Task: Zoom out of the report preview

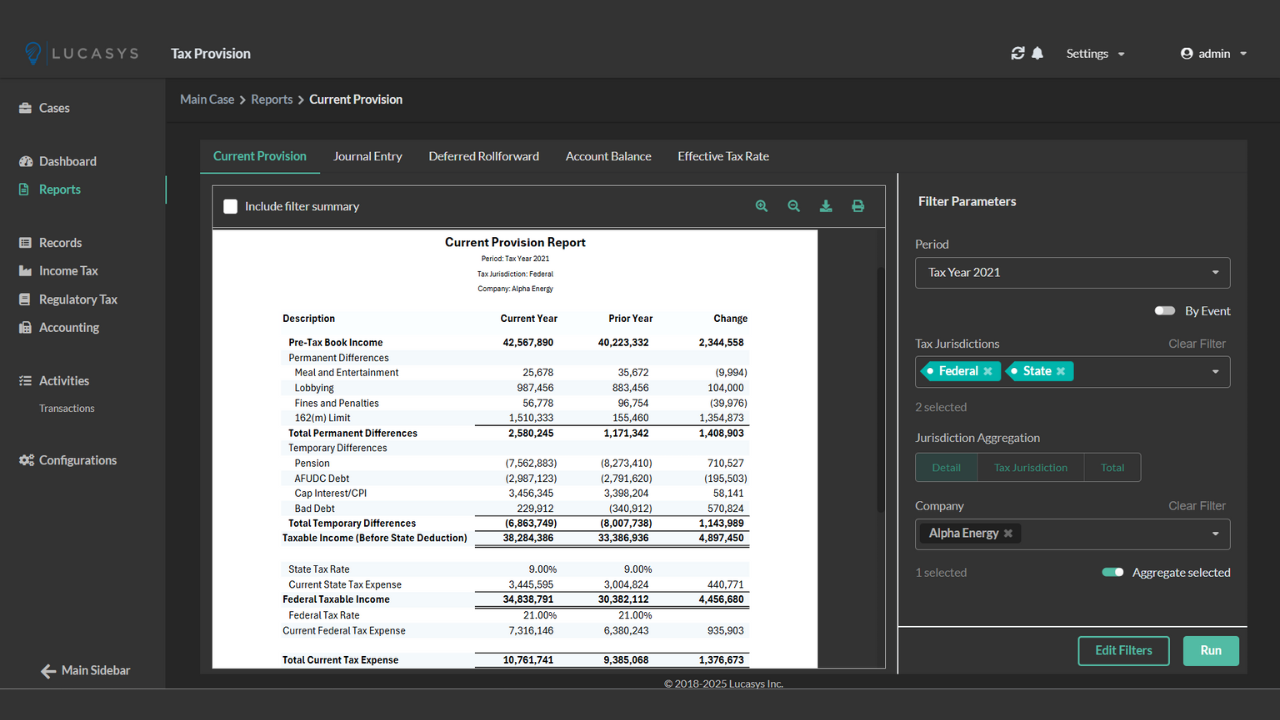Action: pos(793,206)
